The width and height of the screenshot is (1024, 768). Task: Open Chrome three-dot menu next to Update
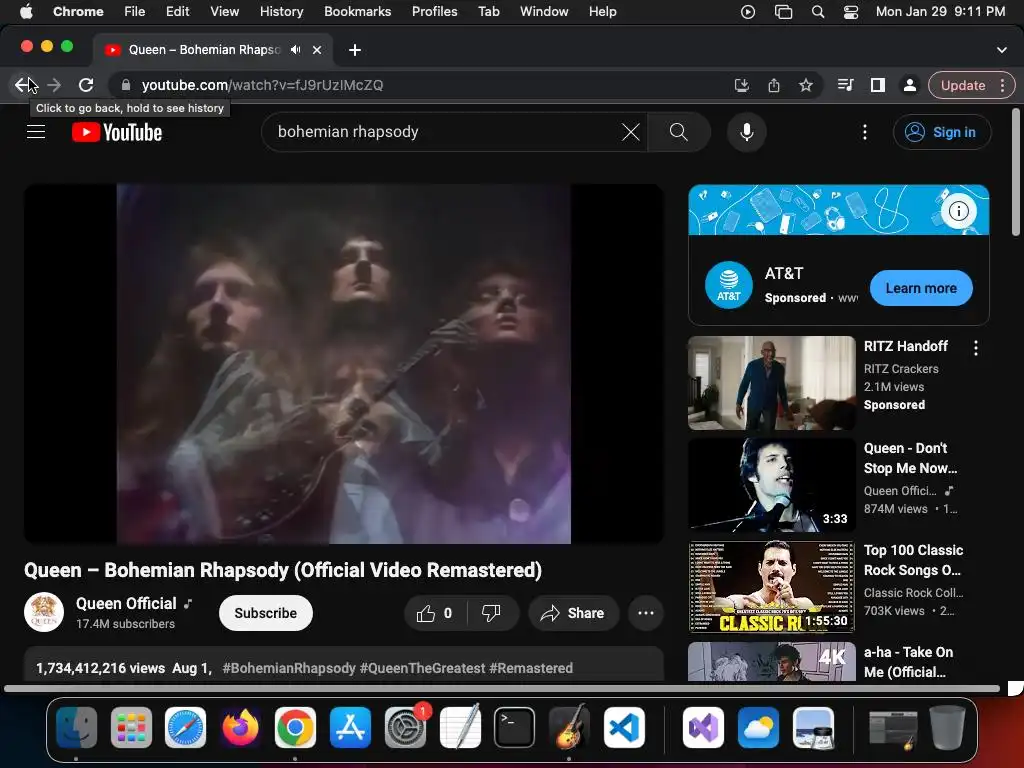[1002, 85]
